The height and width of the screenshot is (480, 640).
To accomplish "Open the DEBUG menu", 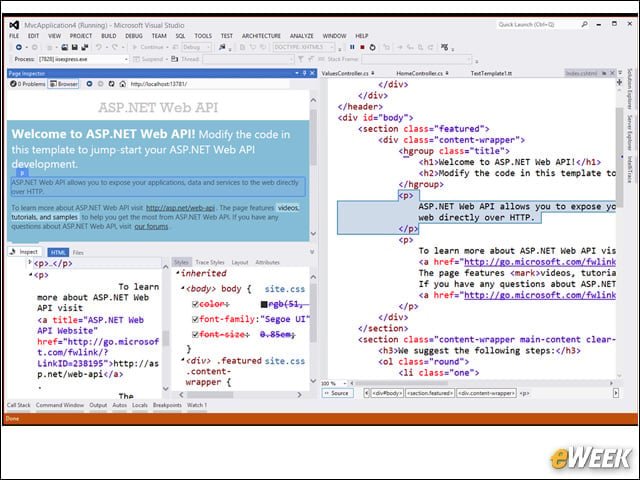I will point(133,36).
